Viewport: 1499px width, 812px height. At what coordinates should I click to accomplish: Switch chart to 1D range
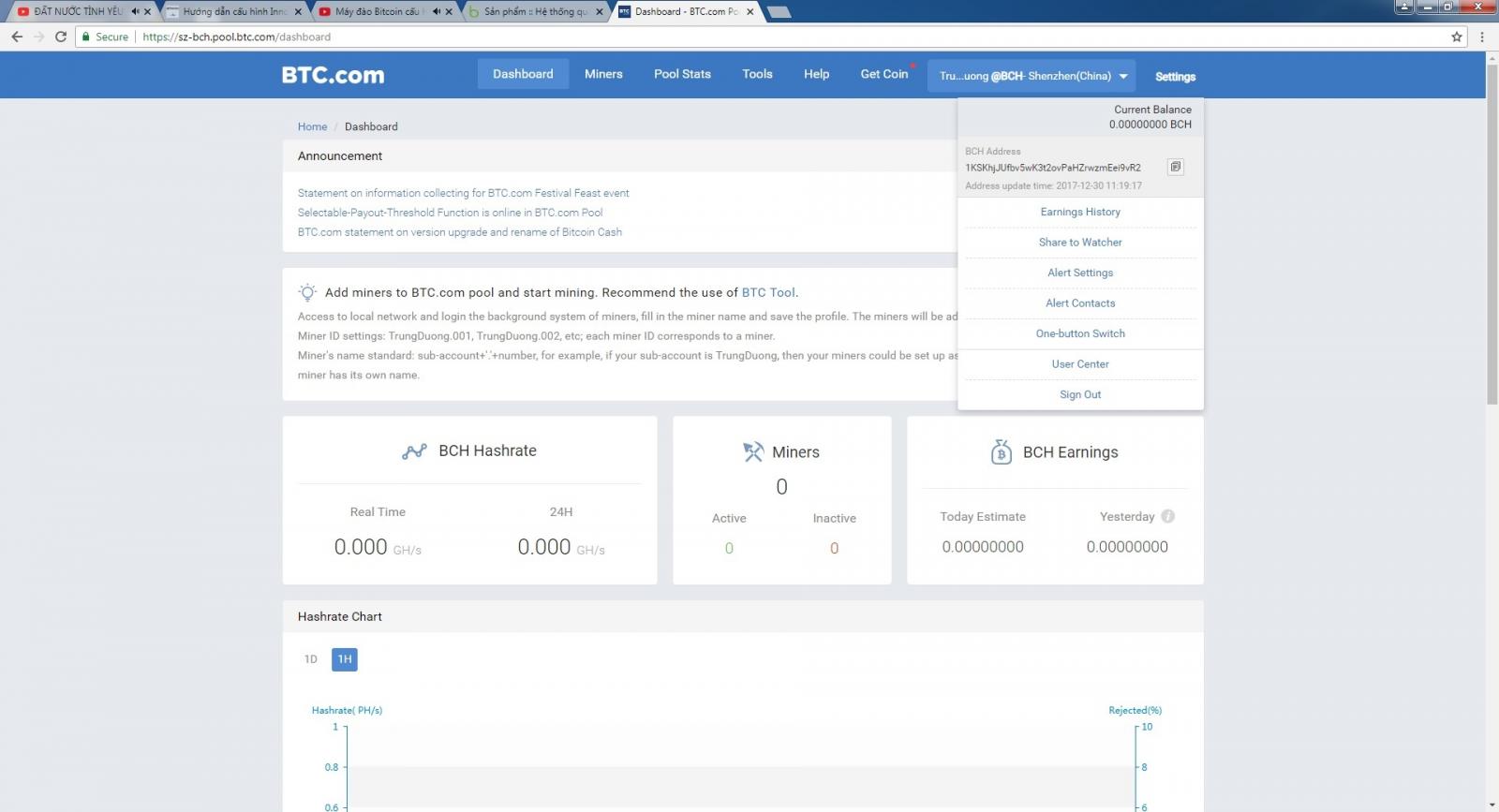pos(311,659)
